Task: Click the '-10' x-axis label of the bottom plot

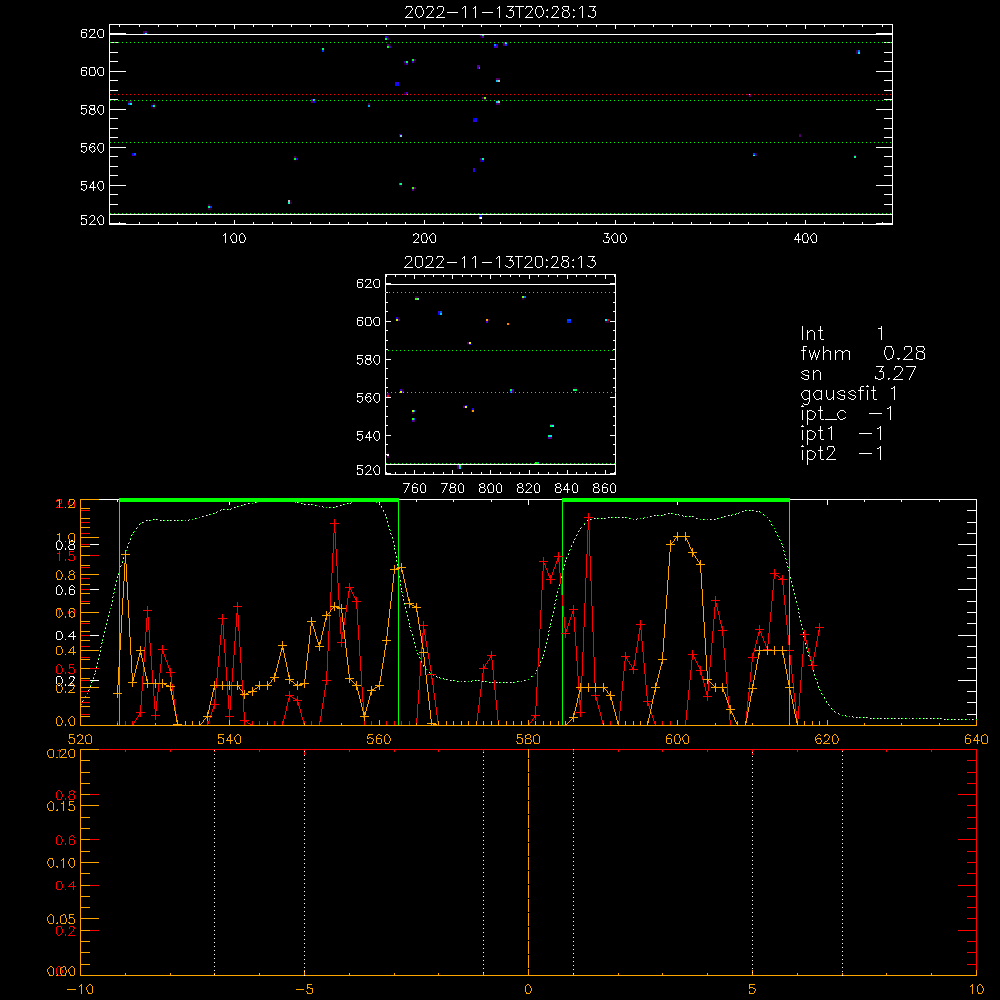Action: pos(80,989)
